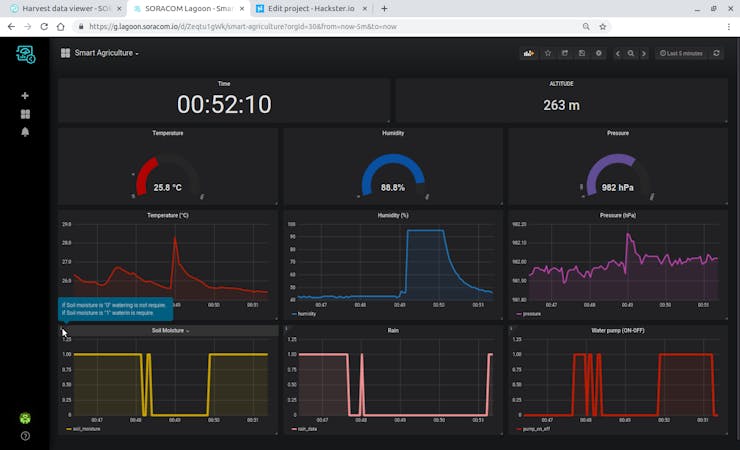Open the Last 5 minutes time picker

click(x=681, y=53)
